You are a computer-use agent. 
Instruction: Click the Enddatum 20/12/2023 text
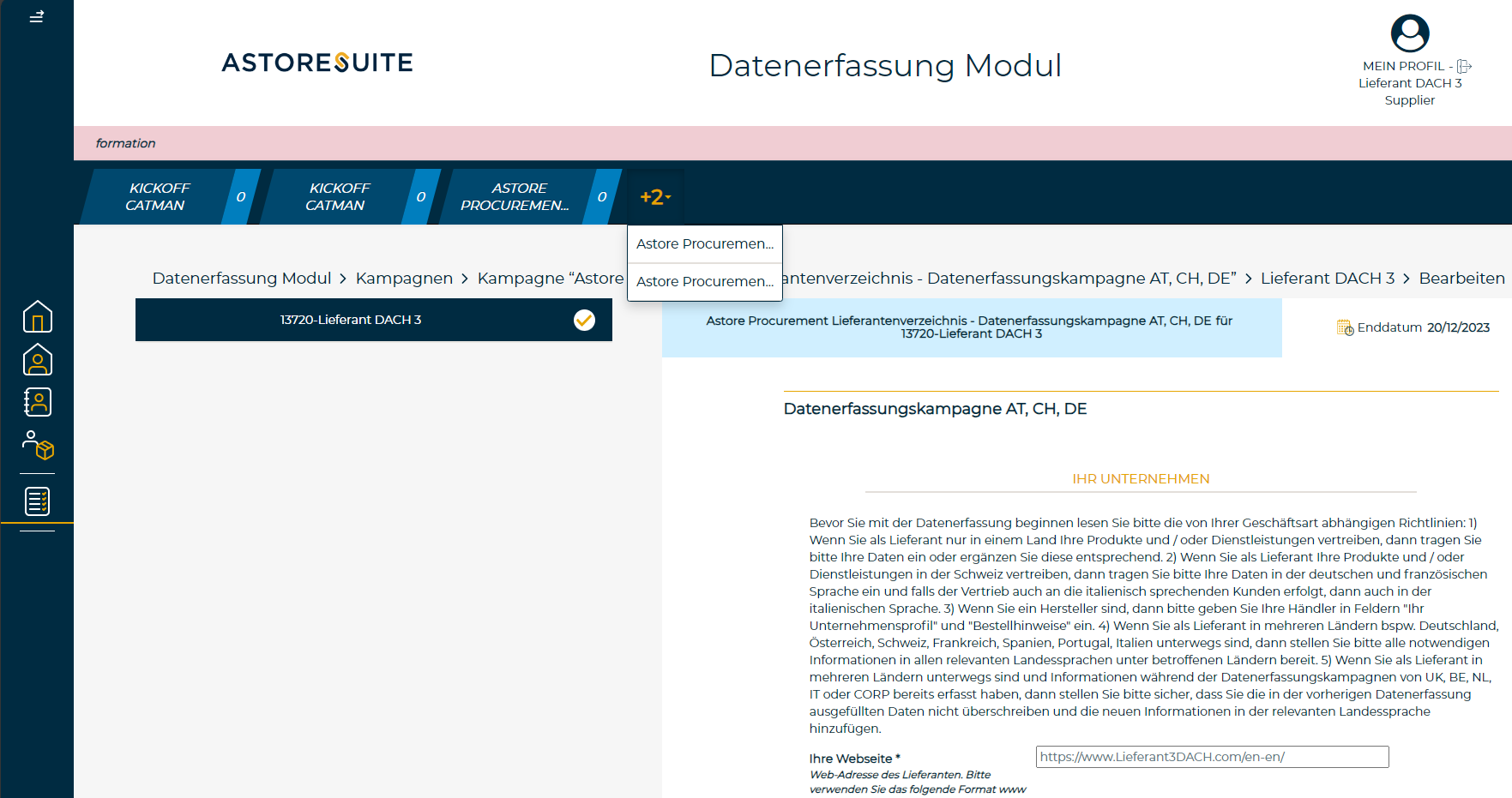tap(1423, 327)
